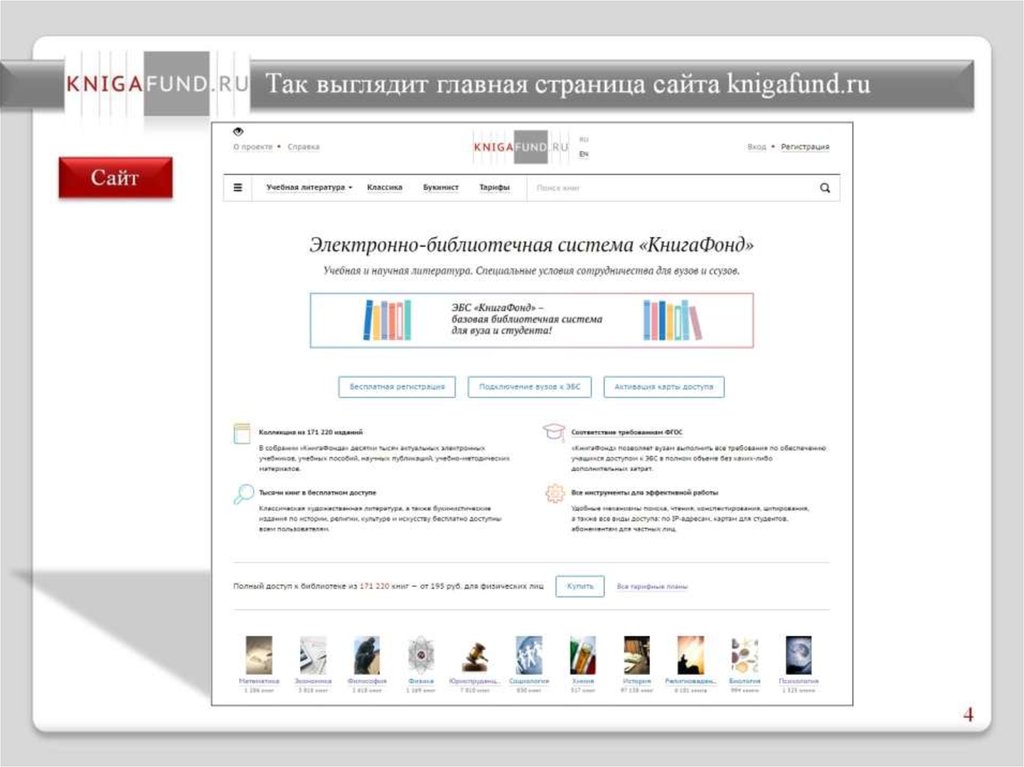Click the Юриспруденция label link
The height and width of the screenshot is (767, 1024).
(x=475, y=681)
